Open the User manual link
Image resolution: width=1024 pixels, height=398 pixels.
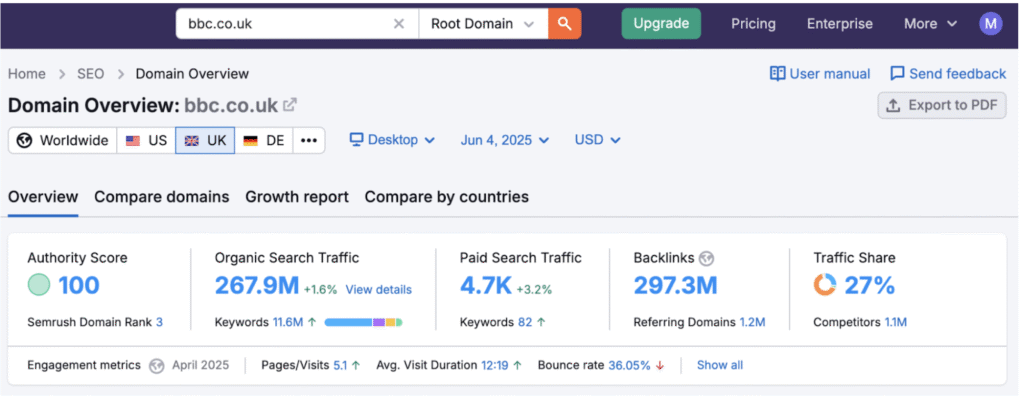click(820, 74)
